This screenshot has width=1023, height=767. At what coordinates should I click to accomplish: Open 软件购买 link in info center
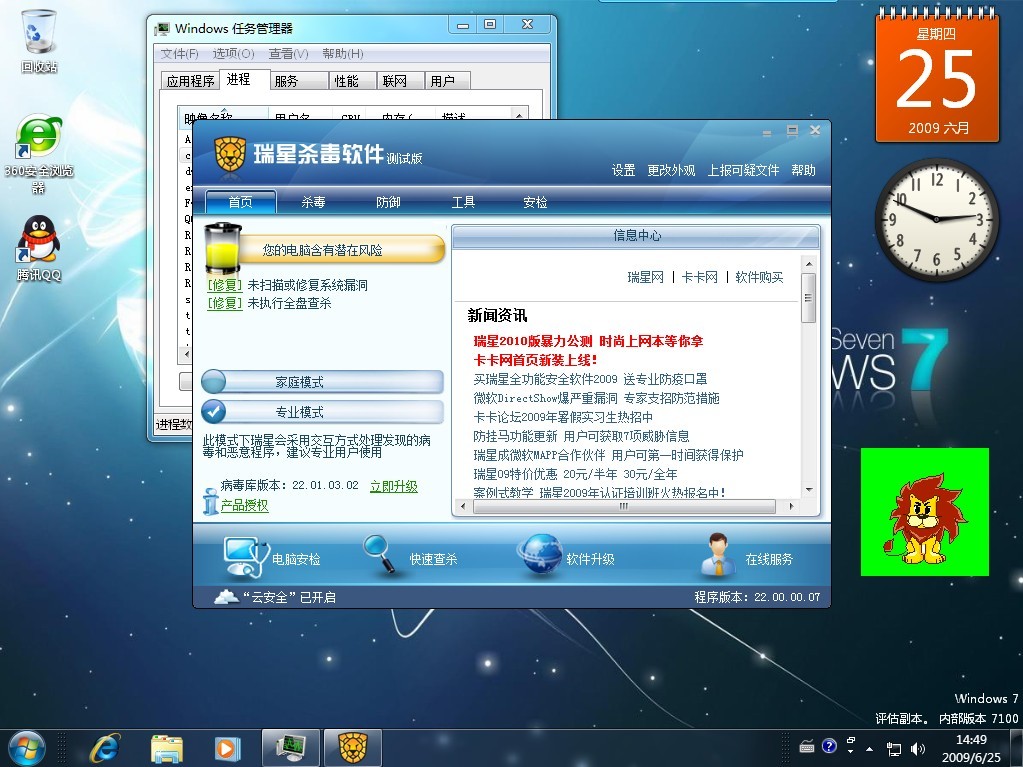coord(759,277)
